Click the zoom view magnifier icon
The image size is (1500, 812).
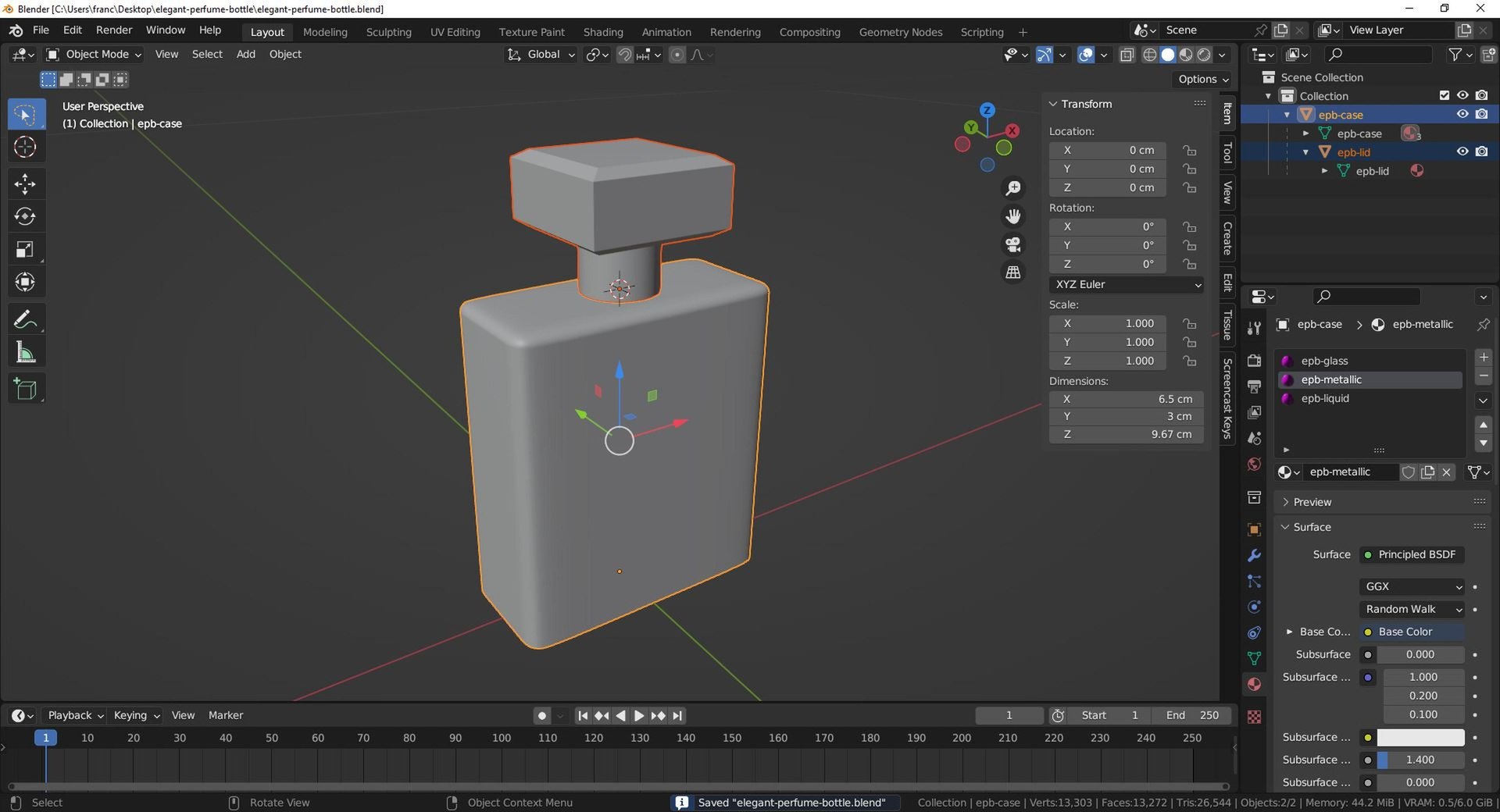(1013, 188)
